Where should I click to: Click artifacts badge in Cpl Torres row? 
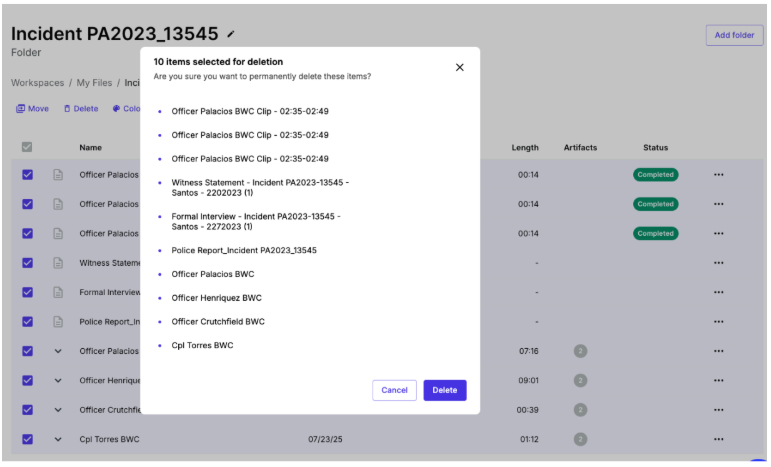pyautogui.click(x=580, y=439)
